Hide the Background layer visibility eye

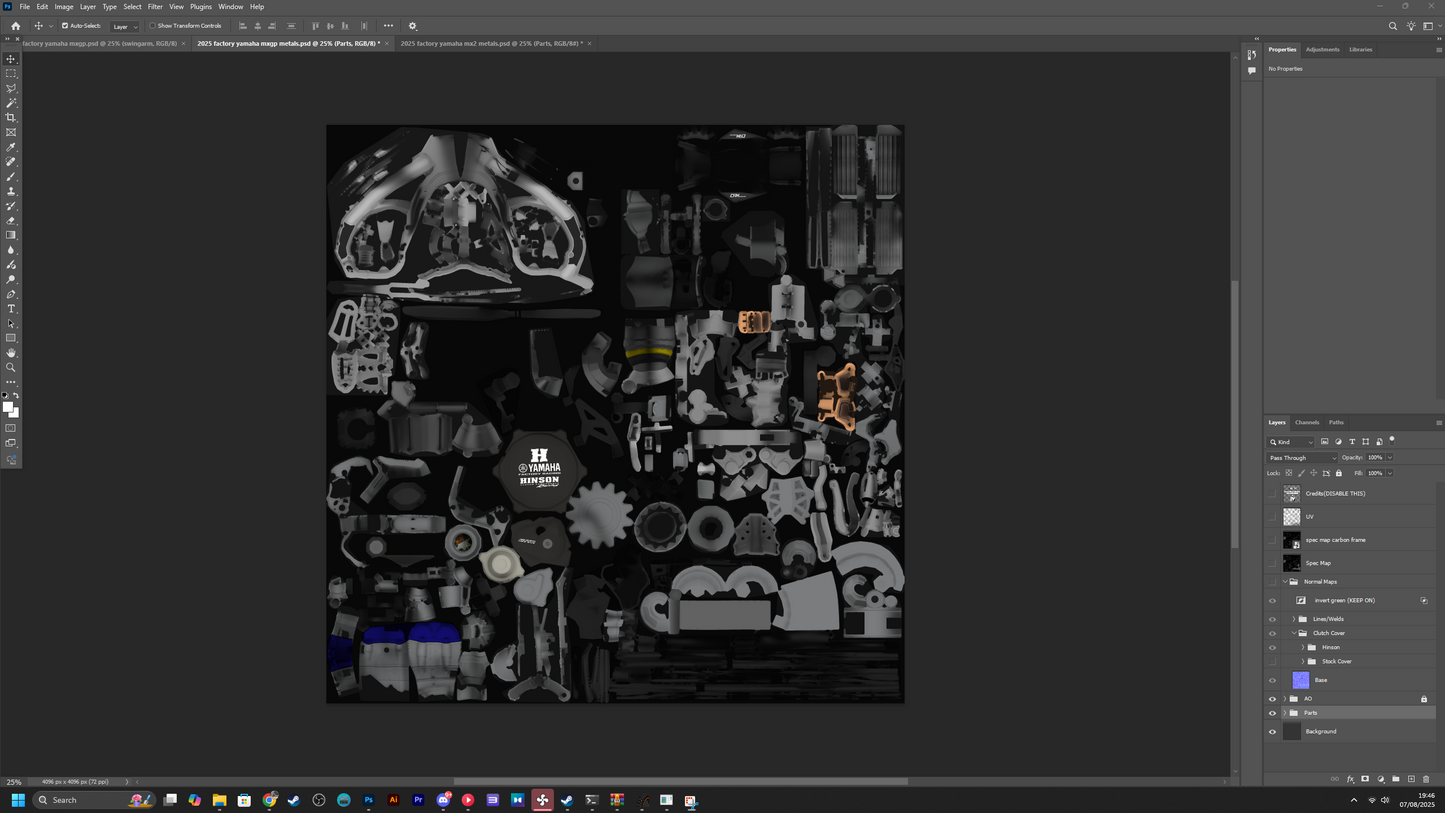pyautogui.click(x=1272, y=732)
